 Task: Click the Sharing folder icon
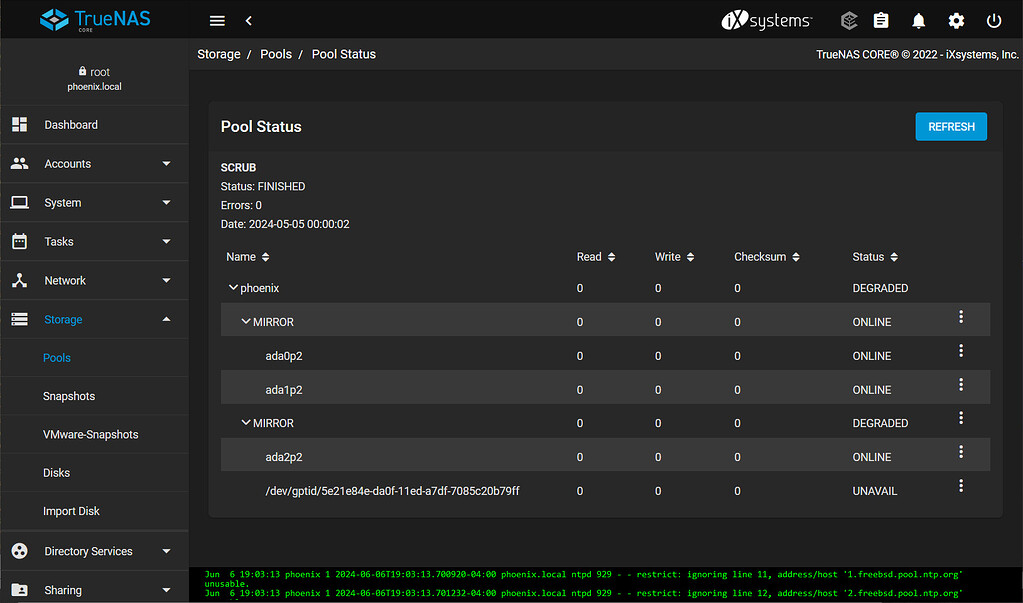[x=20, y=590]
